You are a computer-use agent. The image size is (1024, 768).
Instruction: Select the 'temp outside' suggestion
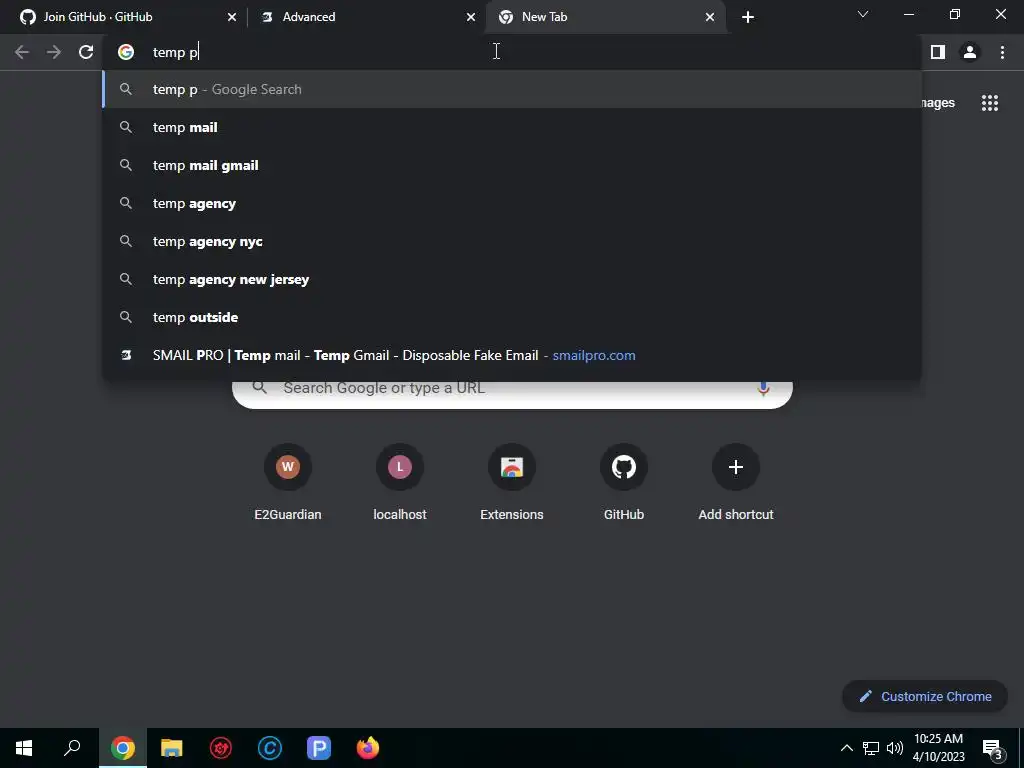[x=512, y=317]
